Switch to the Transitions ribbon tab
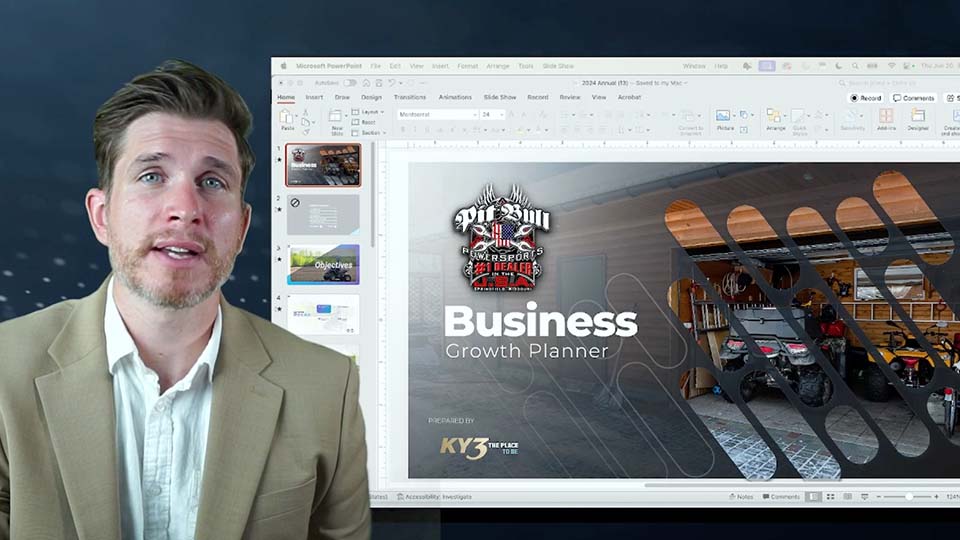Screen dimensions: 960x540 [x=409, y=97]
